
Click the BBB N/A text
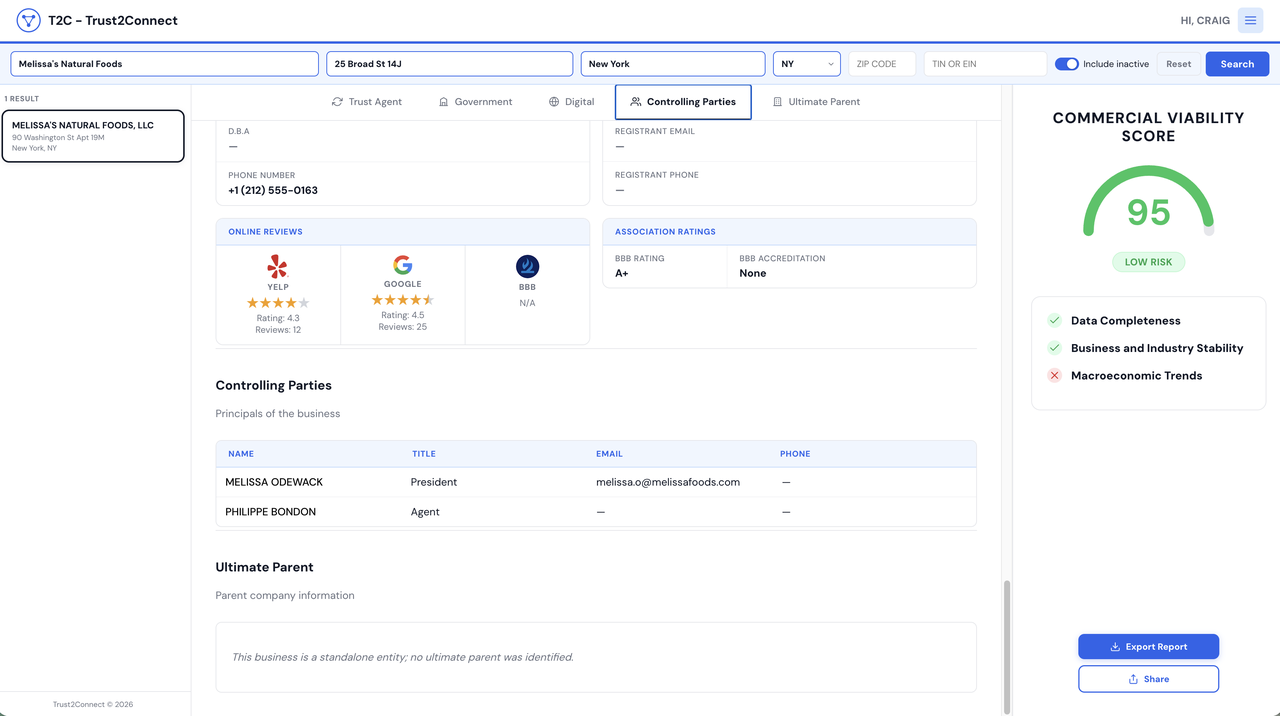click(x=527, y=303)
